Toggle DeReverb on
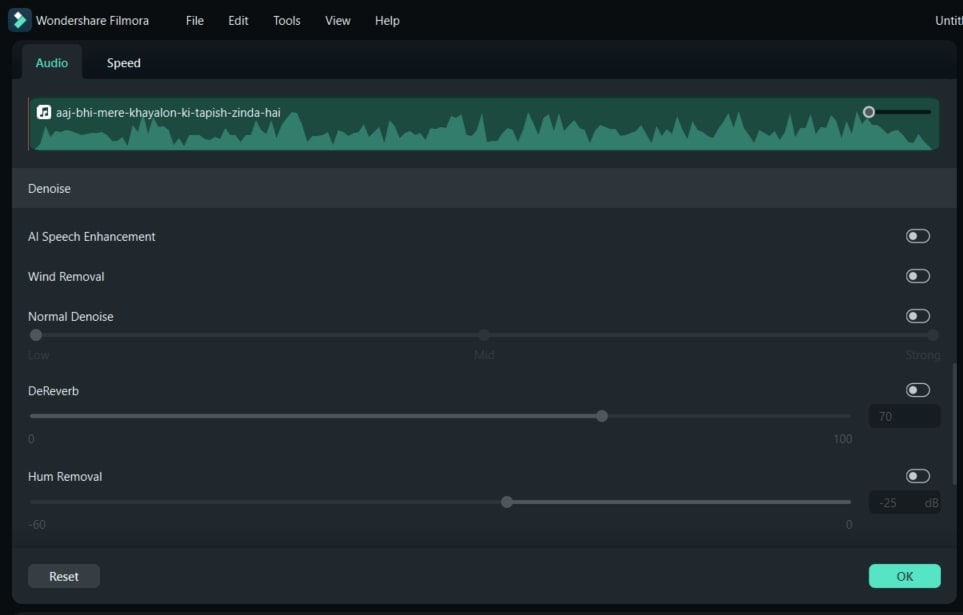This screenshot has height=615, width=963. click(918, 390)
